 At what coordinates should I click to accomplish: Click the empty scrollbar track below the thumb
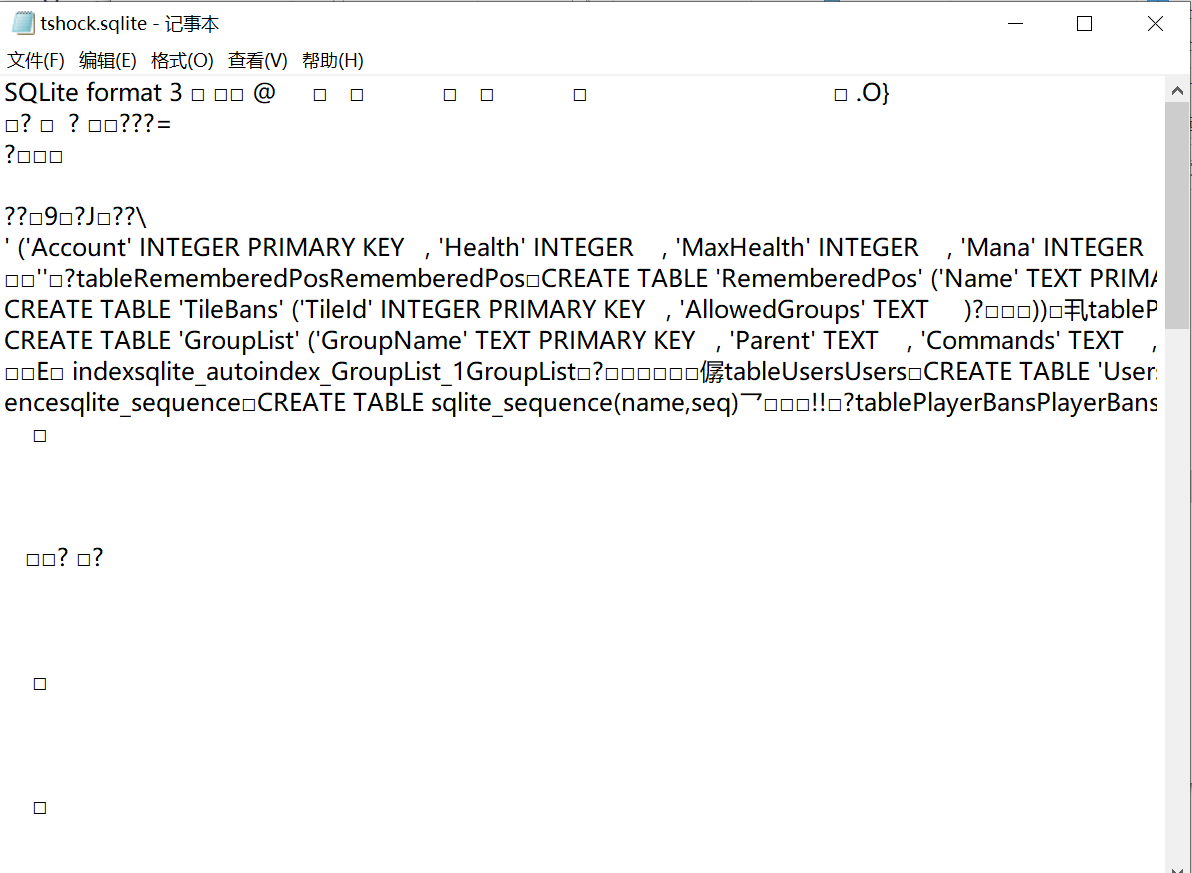click(1177, 600)
